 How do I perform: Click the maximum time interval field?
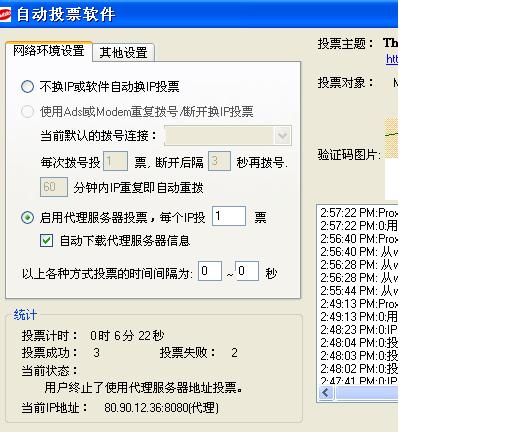click(x=247, y=271)
